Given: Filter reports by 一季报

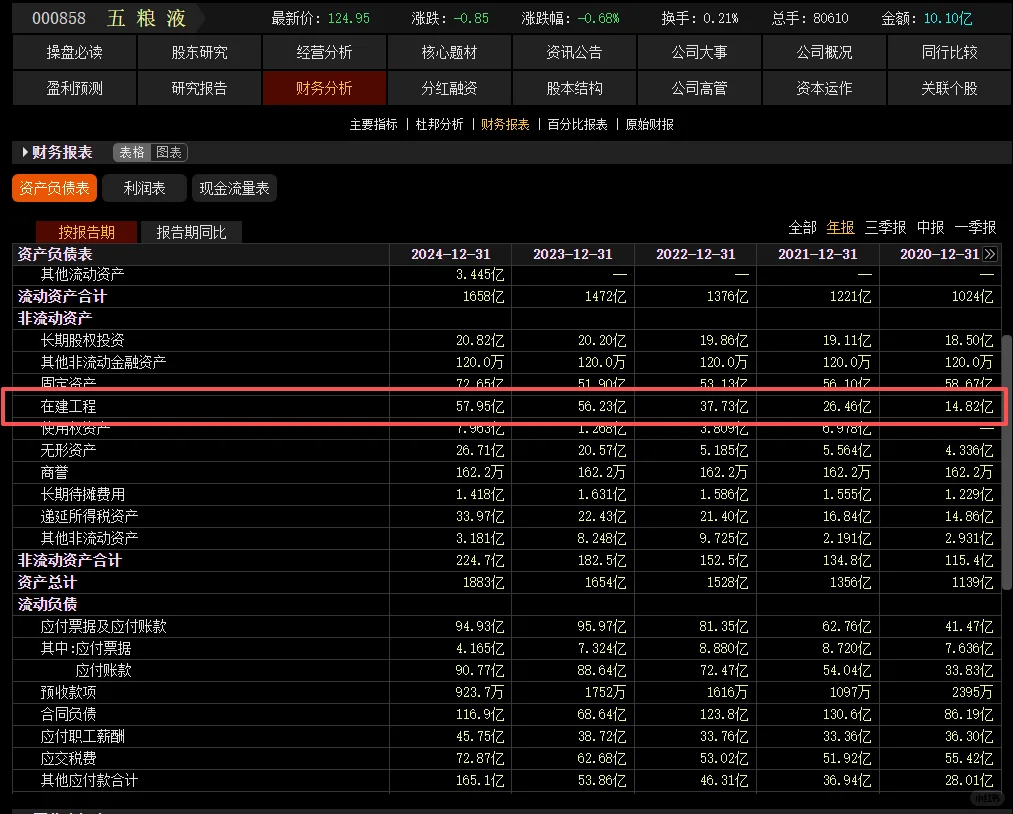Looking at the screenshot, I should [x=975, y=227].
